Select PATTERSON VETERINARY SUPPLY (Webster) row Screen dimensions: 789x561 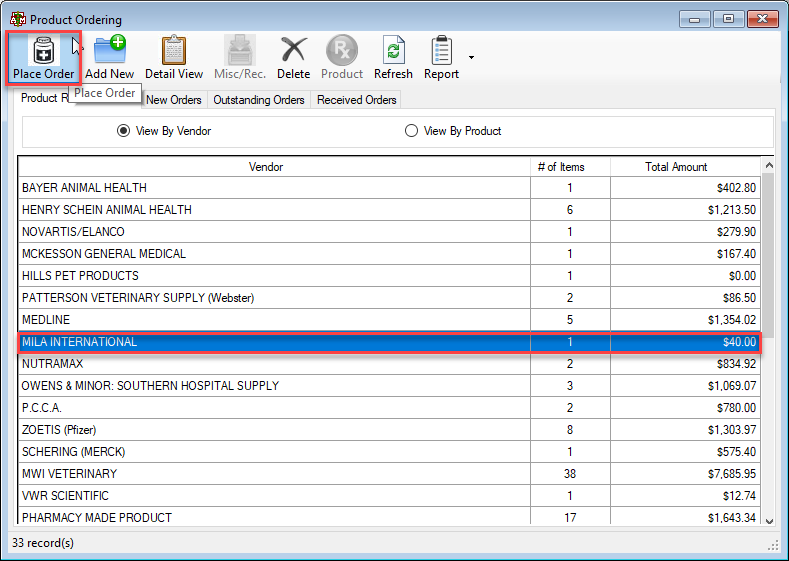(x=389, y=298)
